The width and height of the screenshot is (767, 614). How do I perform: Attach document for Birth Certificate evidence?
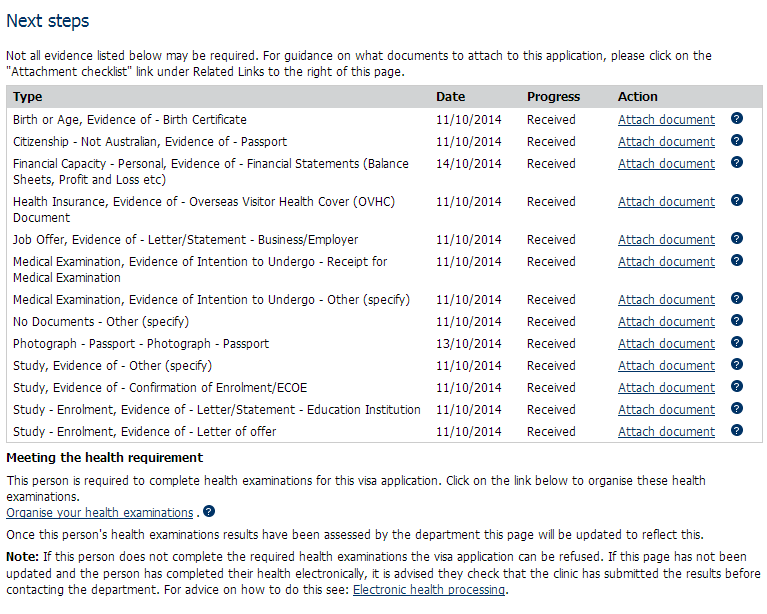[x=666, y=120]
